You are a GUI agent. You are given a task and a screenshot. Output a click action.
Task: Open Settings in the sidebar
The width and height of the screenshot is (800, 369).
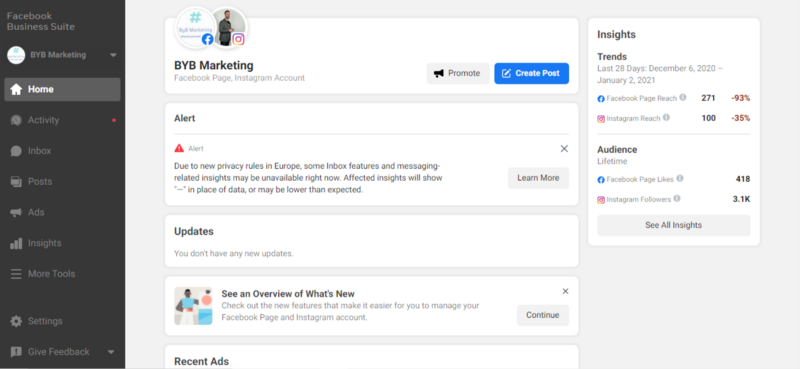pyautogui.click(x=62, y=321)
